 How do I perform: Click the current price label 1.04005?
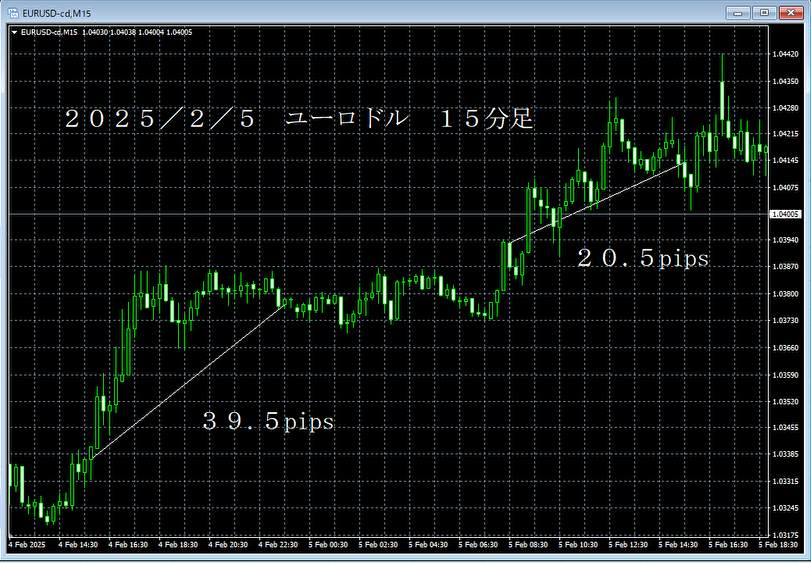pos(787,214)
